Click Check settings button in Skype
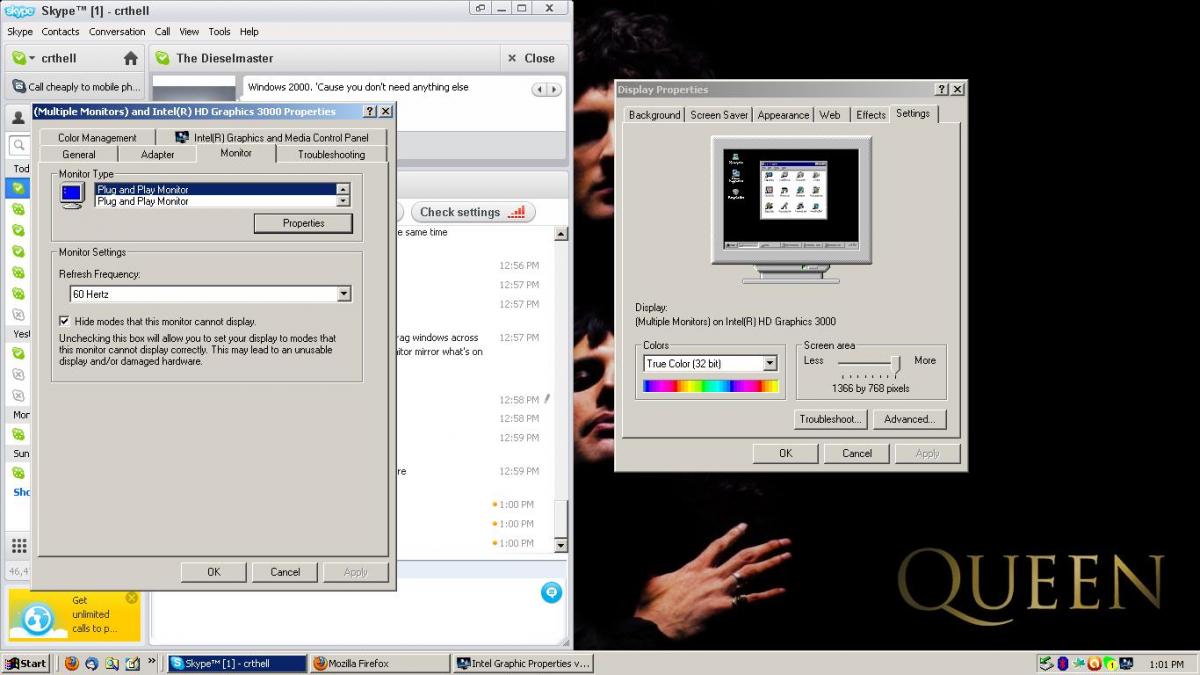Image resolution: width=1200 pixels, height=675 pixels. pyautogui.click(x=472, y=212)
